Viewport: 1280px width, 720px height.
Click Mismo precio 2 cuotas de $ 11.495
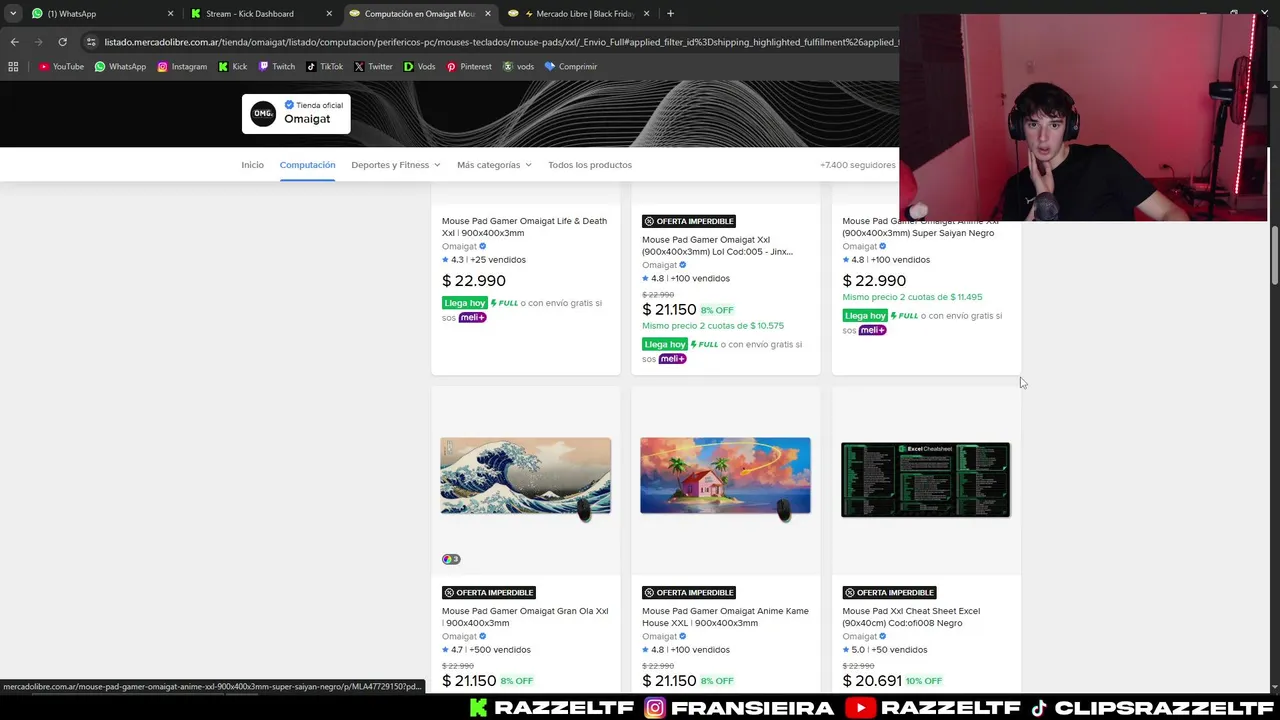click(x=912, y=297)
